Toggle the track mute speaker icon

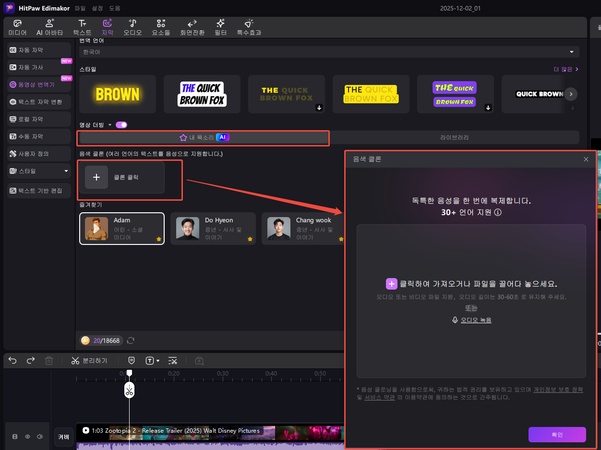pyautogui.click(x=40, y=436)
